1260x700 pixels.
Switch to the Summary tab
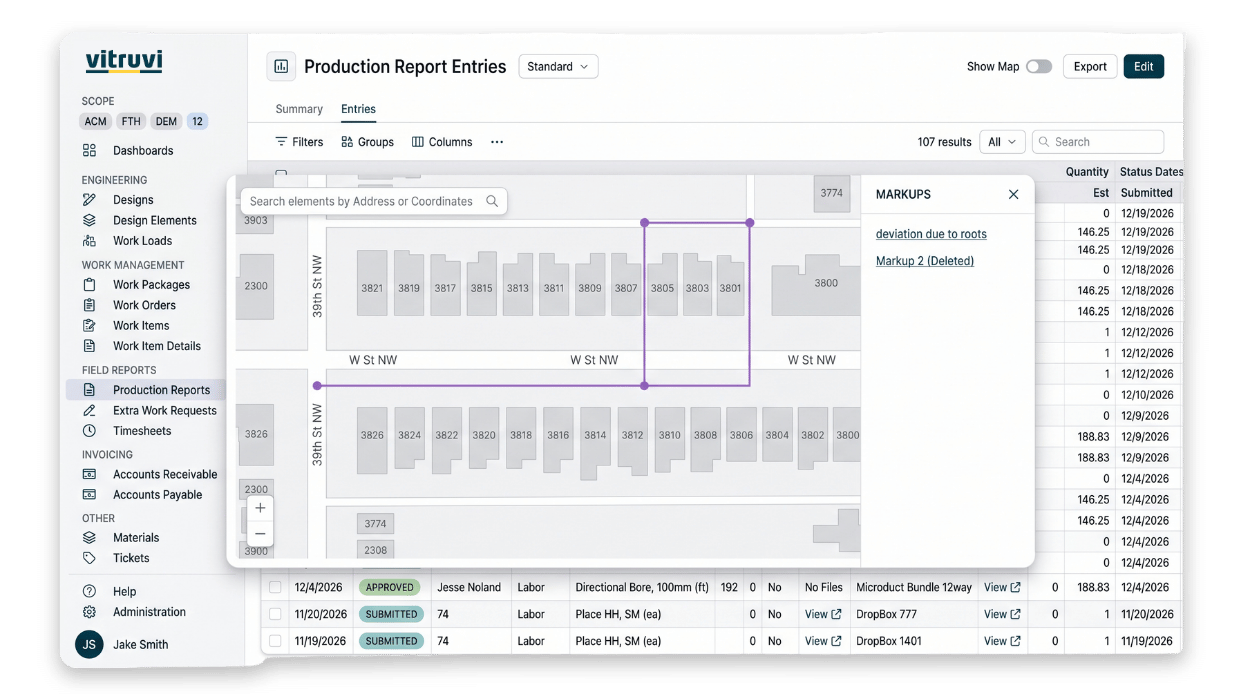tap(299, 109)
